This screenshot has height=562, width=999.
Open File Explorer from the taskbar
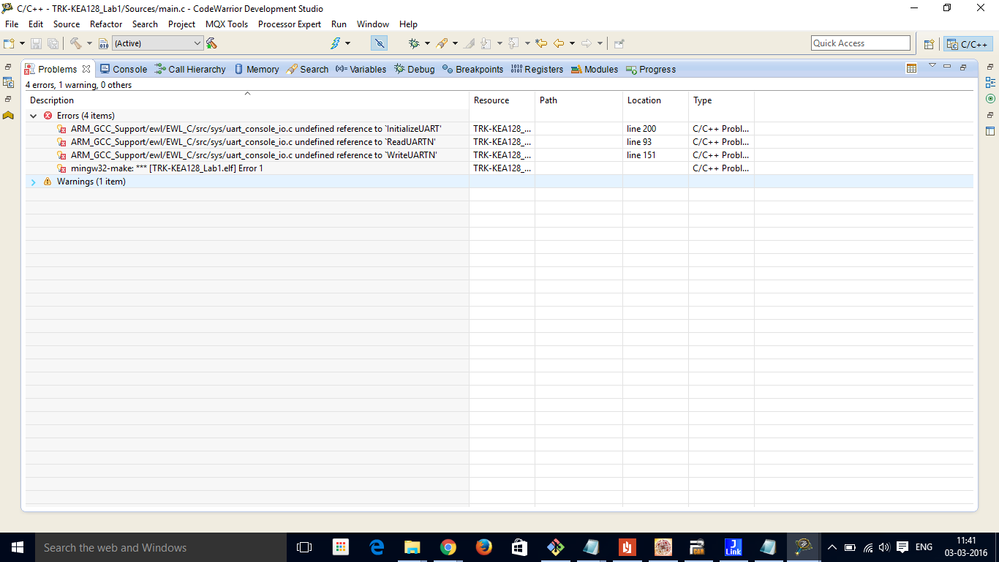(412, 547)
